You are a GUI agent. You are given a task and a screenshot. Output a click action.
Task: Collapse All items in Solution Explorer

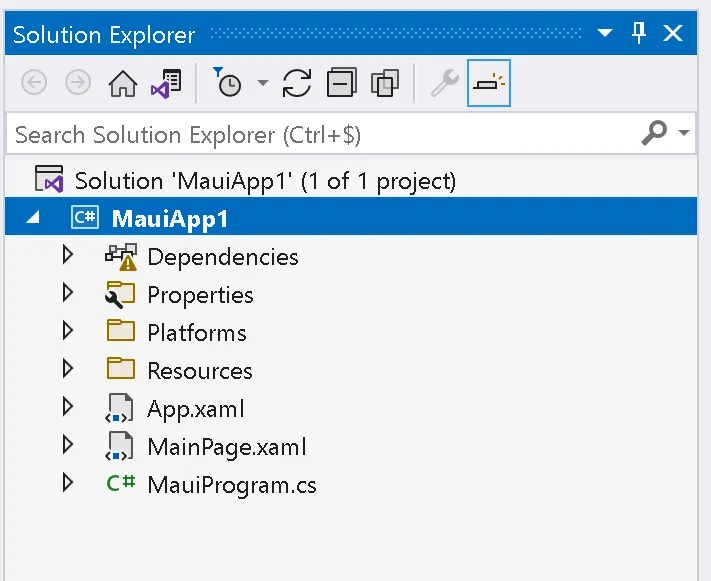click(x=341, y=83)
